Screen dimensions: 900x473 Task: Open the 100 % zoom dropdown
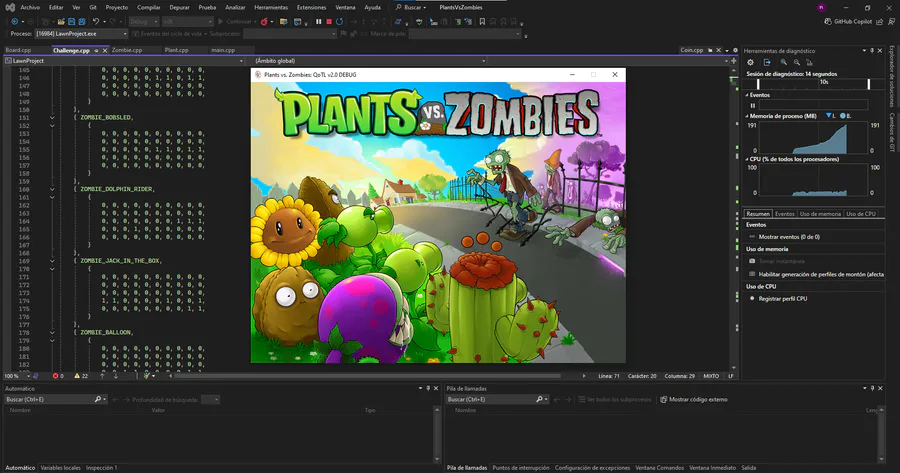(x=17, y=376)
